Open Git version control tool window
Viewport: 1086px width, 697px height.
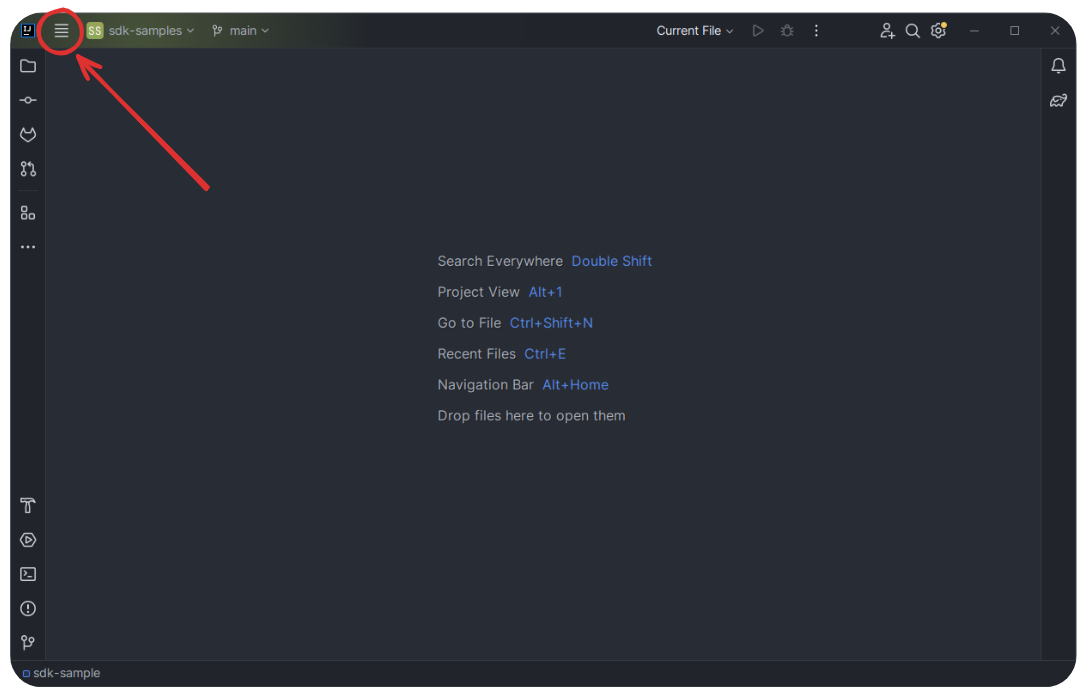pos(28,642)
